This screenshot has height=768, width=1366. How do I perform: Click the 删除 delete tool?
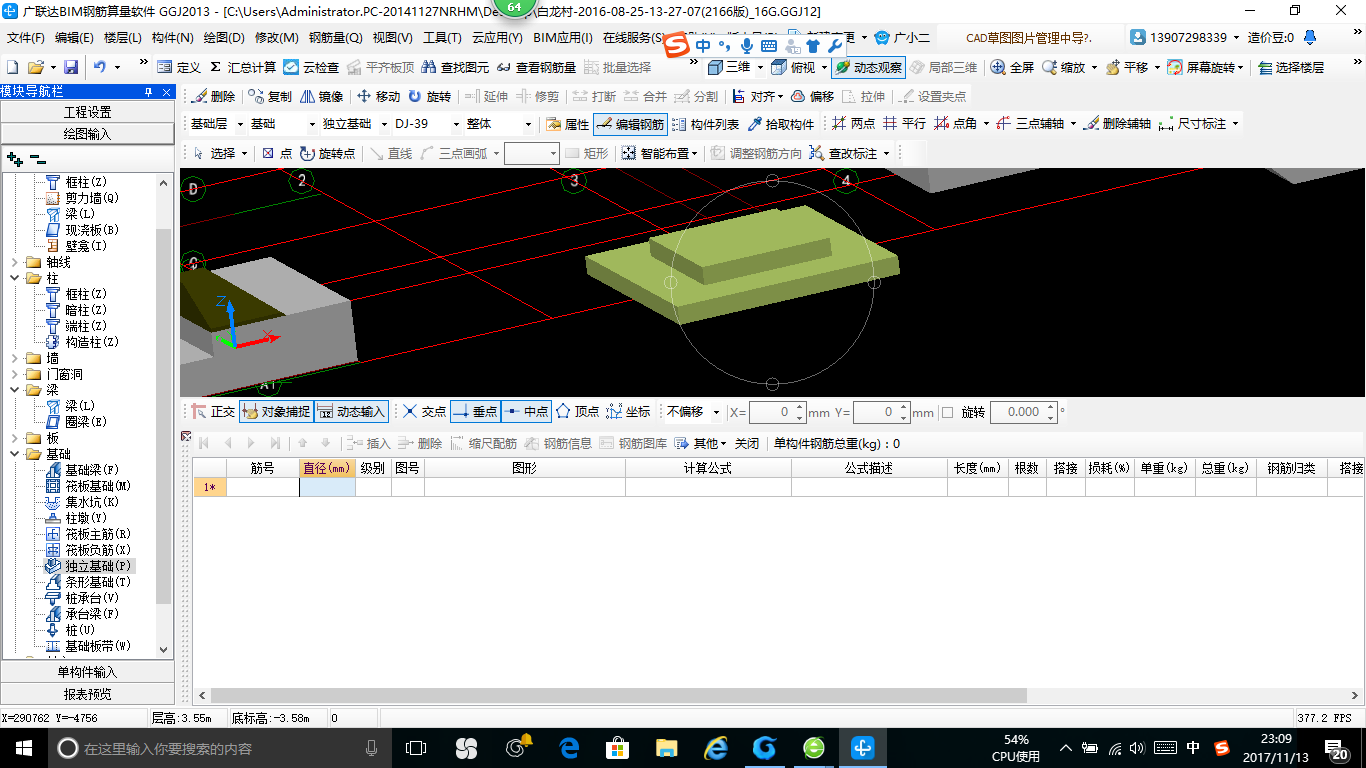point(213,96)
